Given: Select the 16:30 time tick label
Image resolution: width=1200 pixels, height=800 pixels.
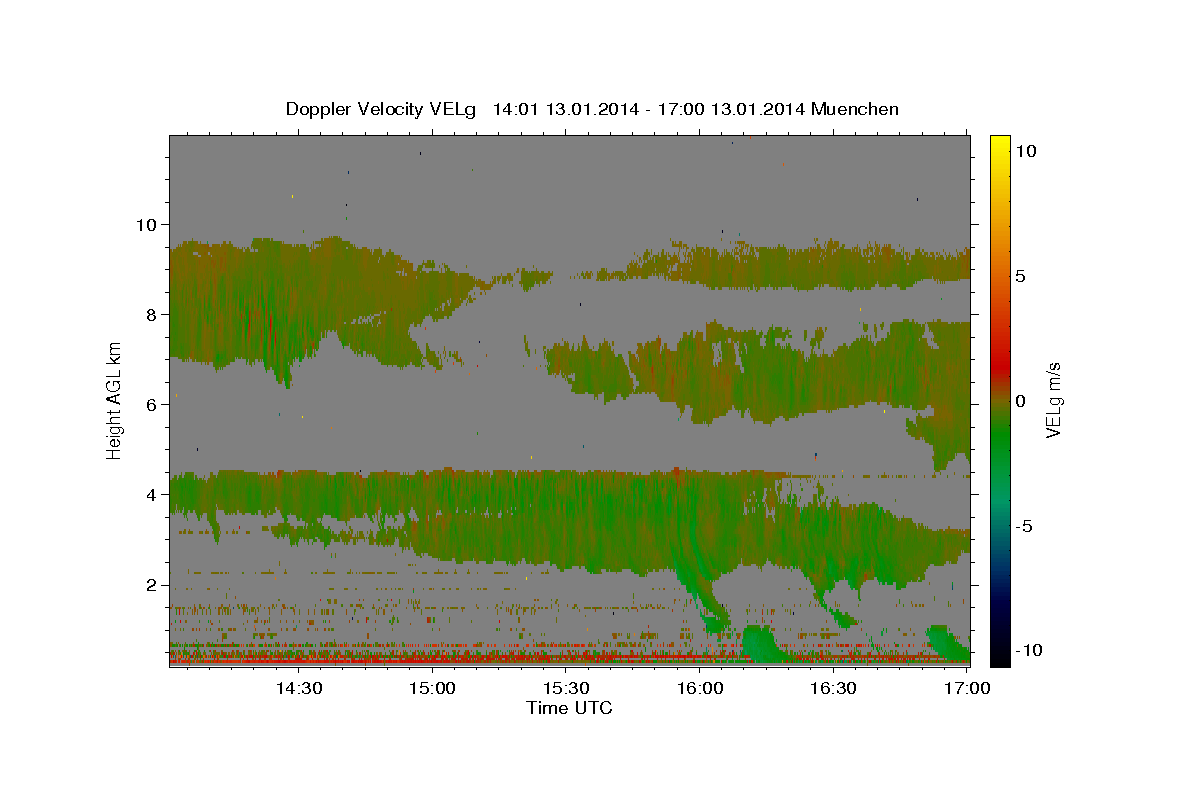Looking at the screenshot, I should tap(833, 688).
